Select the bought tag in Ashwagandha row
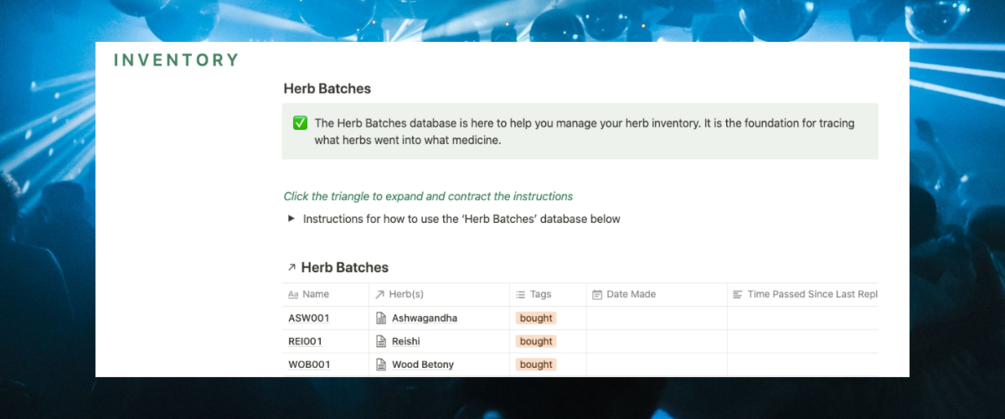1005x419 pixels. click(x=536, y=318)
